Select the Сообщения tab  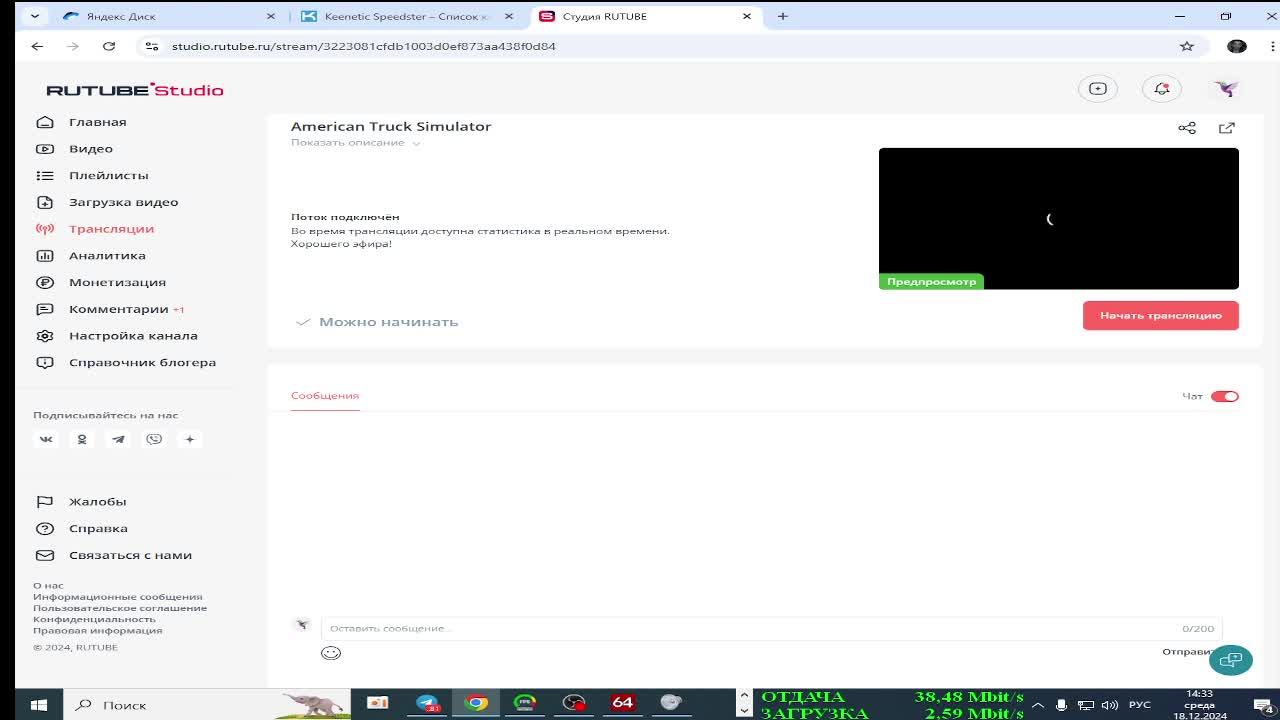[x=325, y=396]
